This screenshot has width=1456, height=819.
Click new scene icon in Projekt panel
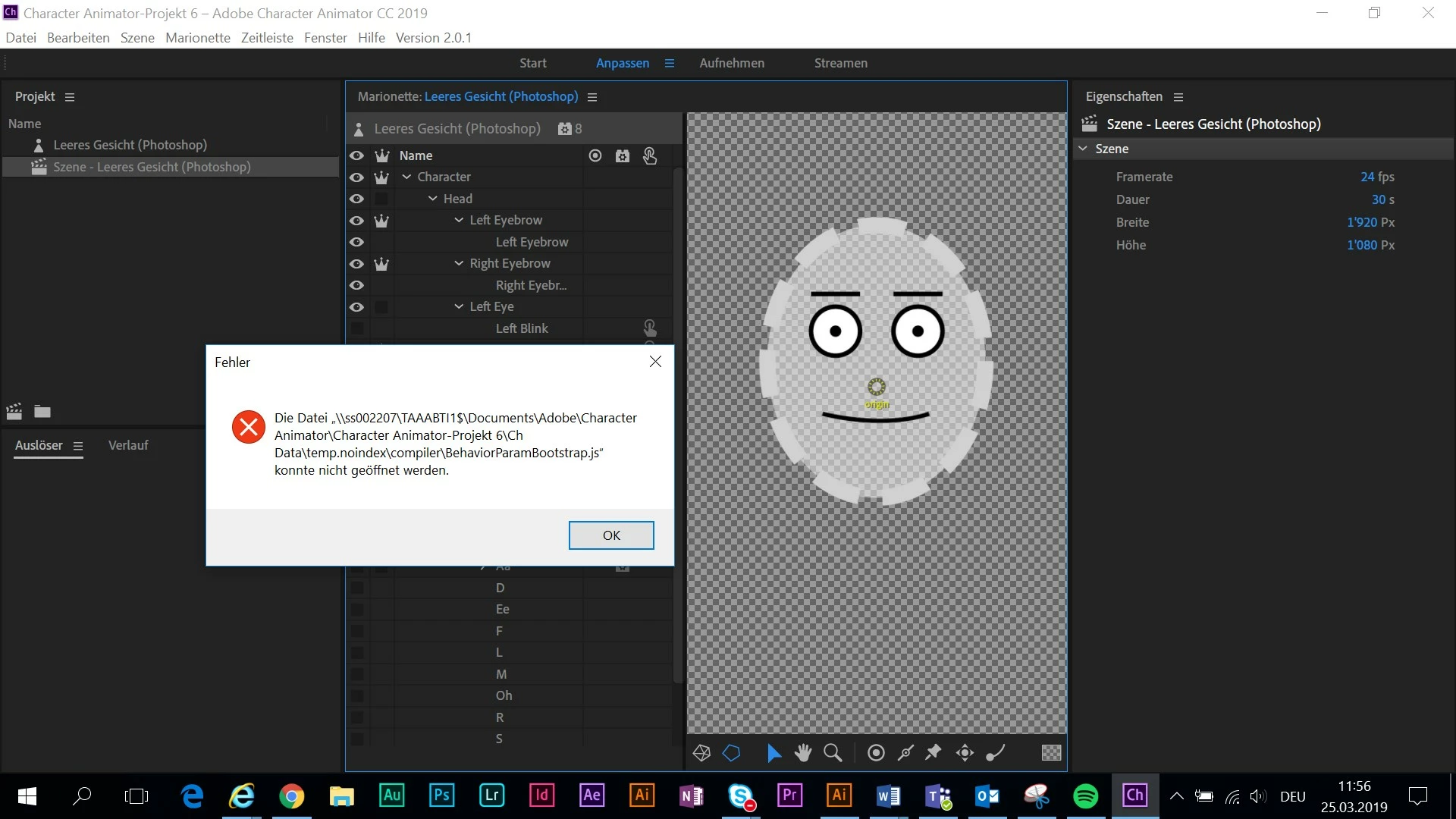[x=14, y=412]
